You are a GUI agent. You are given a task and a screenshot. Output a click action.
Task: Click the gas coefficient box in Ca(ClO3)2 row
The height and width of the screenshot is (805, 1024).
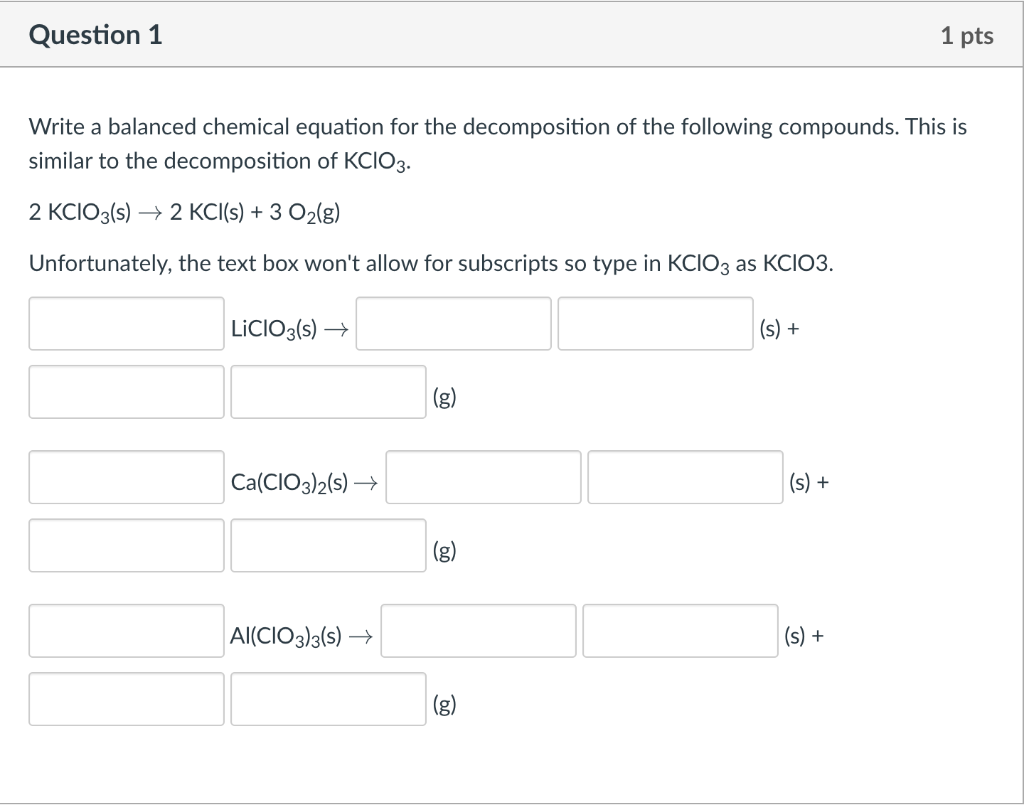coord(126,545)
